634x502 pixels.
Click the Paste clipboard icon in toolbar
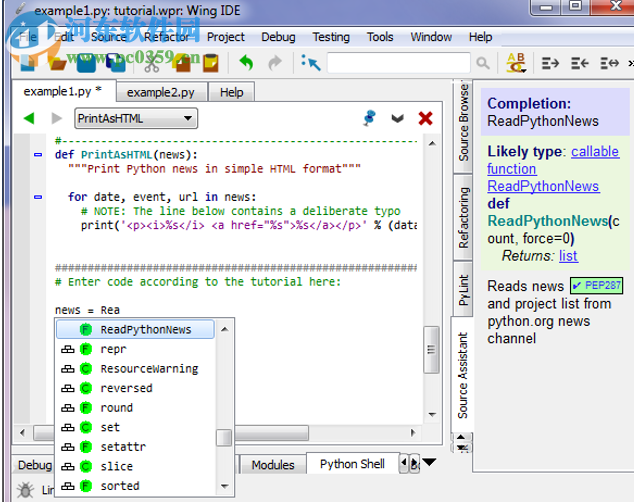(210, 63)
